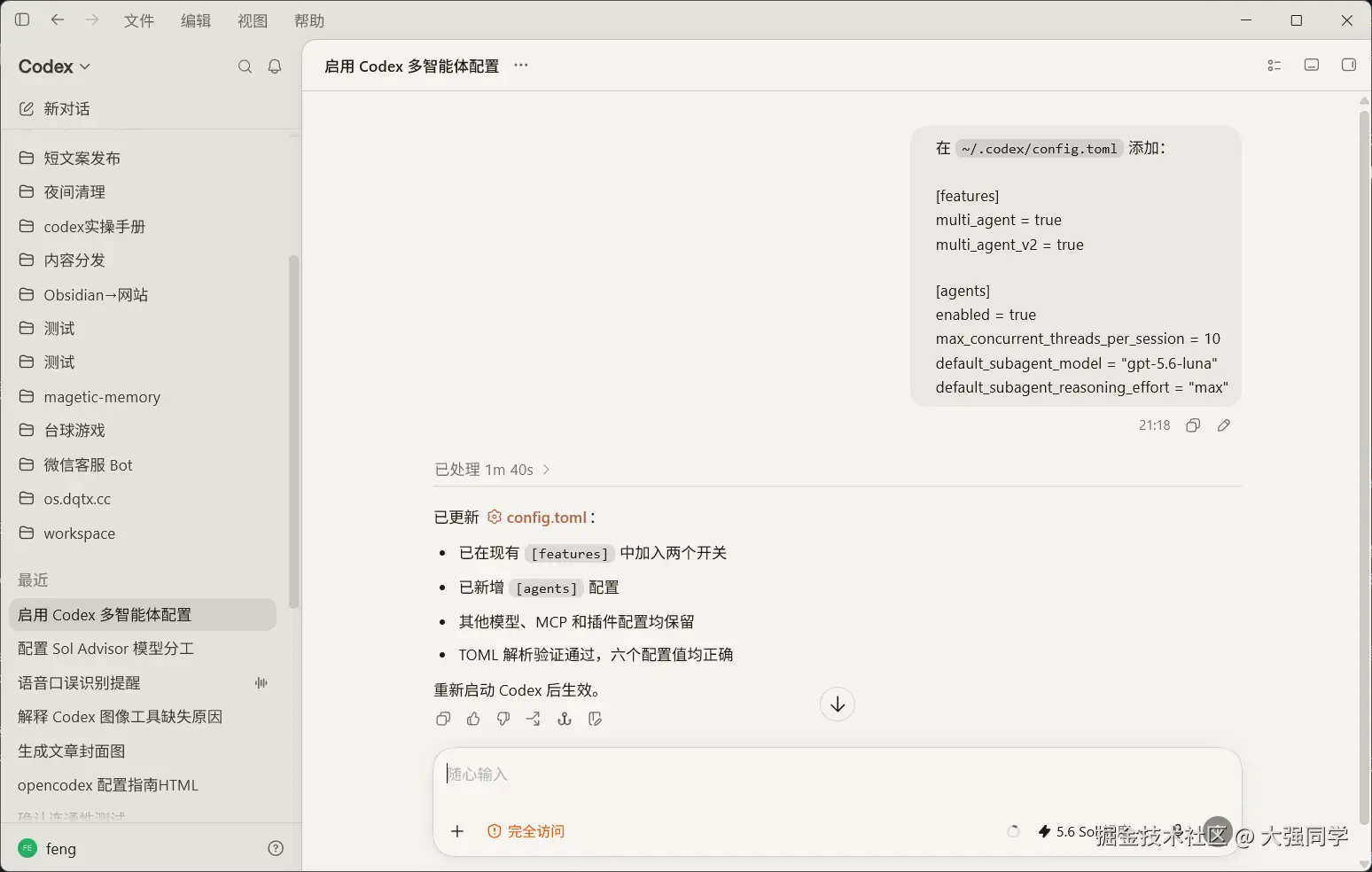Viewport: 1372px width, 872px height.
Task: Open 语音口误识别提醒 chat
Action: 143,682
